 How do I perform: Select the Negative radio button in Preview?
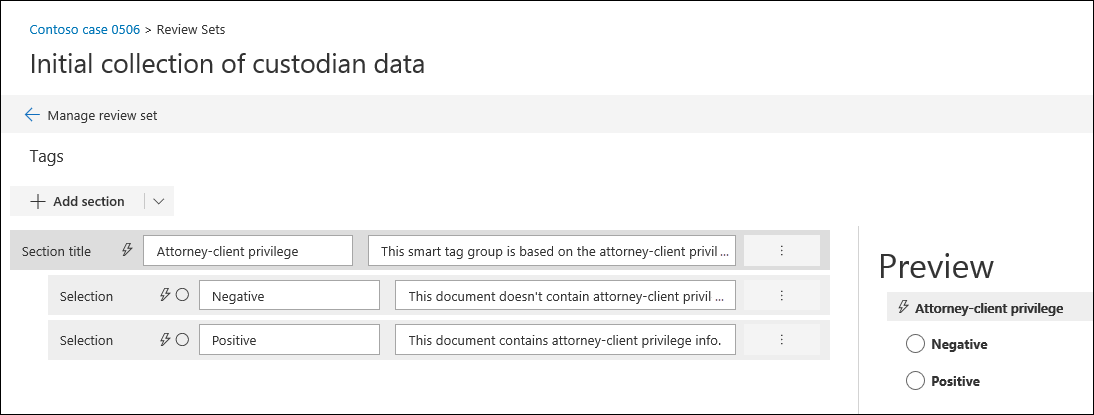point(915,344)
